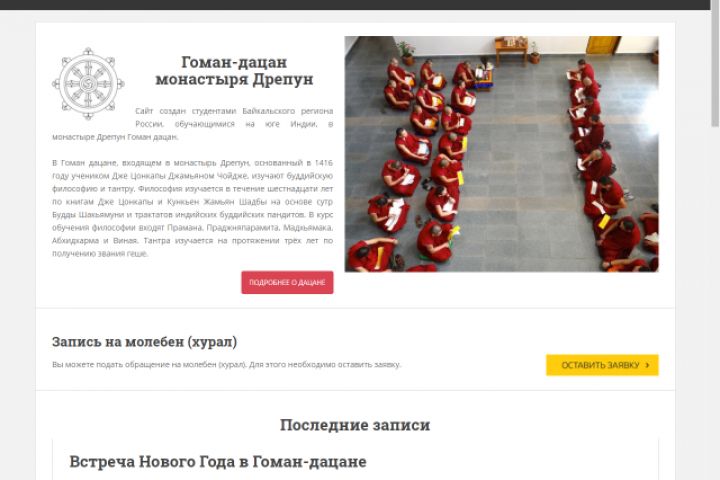Click the ПОДРОБНЕЕ О ДАЦАНЕ button

287,282
